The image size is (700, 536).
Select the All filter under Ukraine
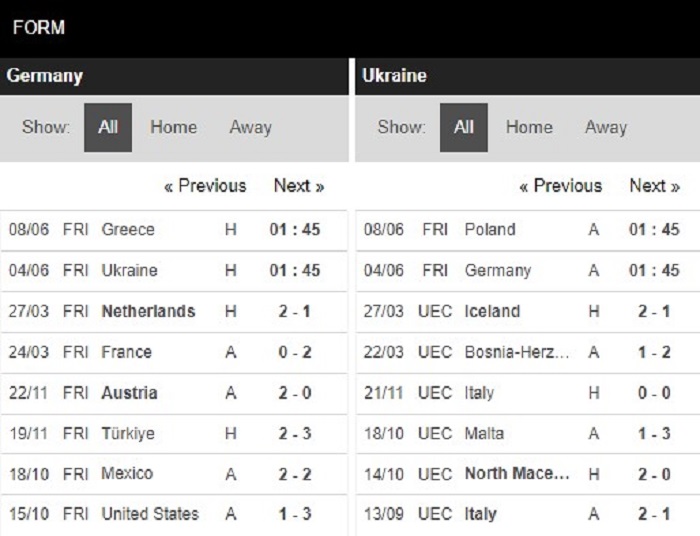463,128
